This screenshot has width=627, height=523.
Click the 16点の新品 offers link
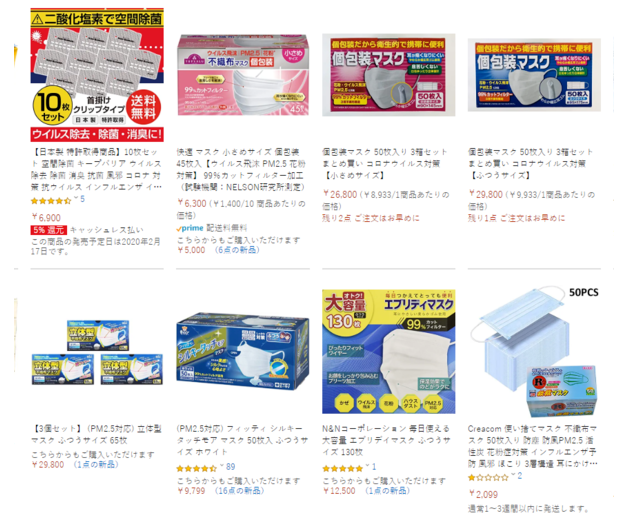(x=239, y=491)
